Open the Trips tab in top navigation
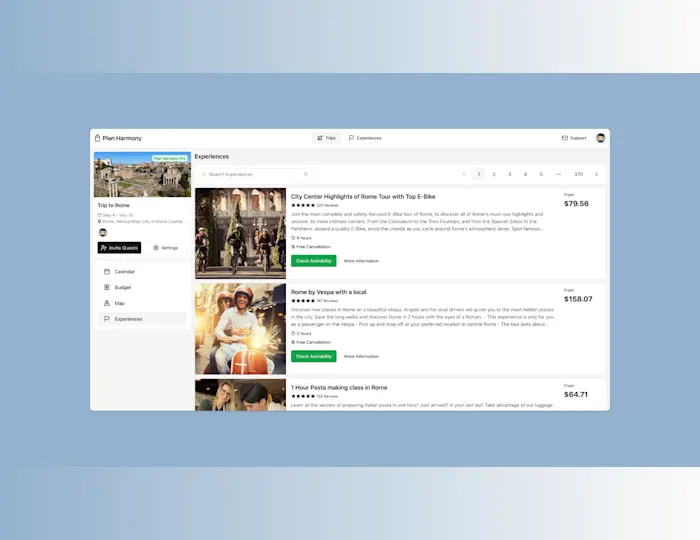This screenshot has width=700, height=540. [326, 138]
